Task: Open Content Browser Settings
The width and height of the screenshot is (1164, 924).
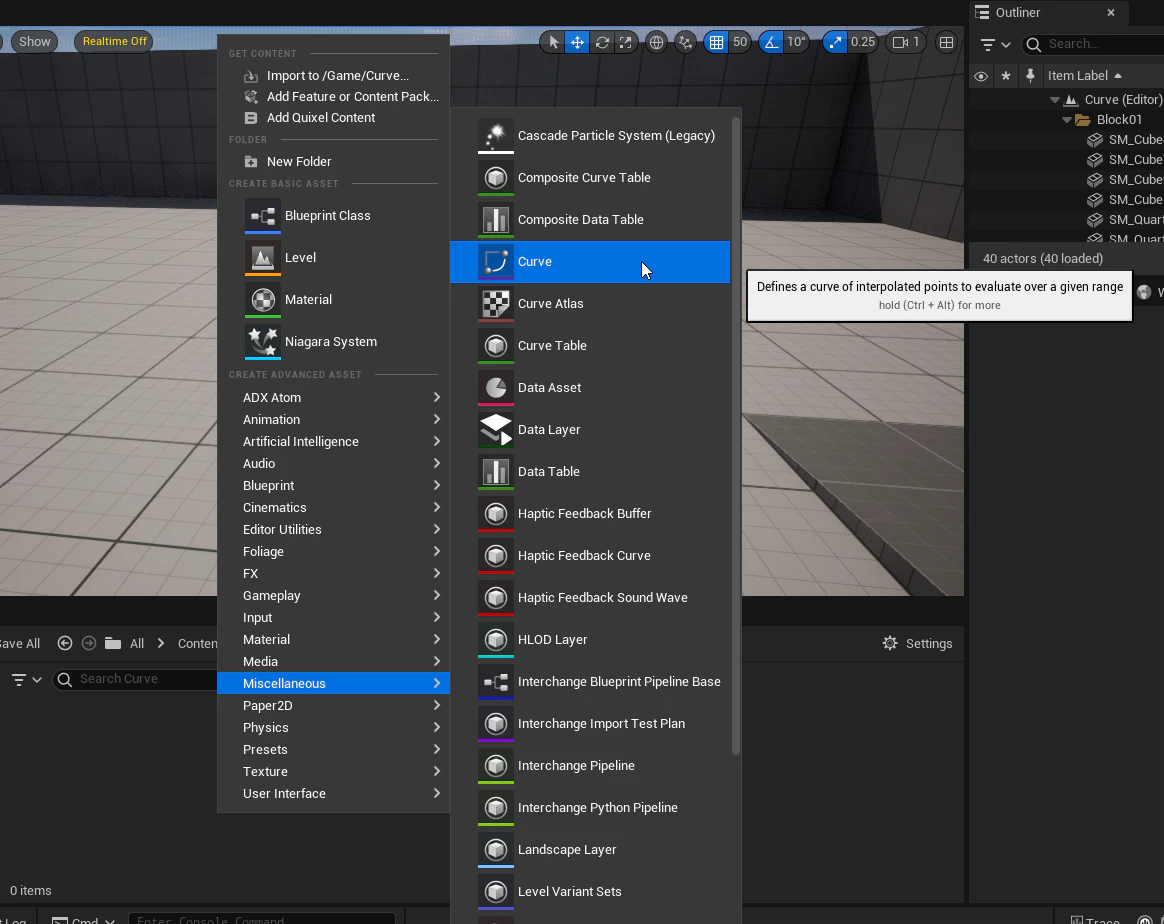Action: (918, 643)
